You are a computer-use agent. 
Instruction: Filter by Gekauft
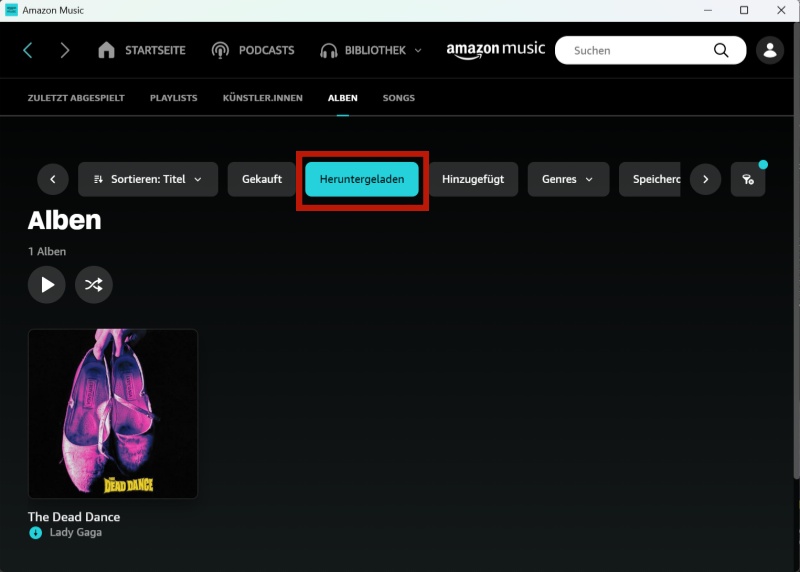click(x=262, y=179)
